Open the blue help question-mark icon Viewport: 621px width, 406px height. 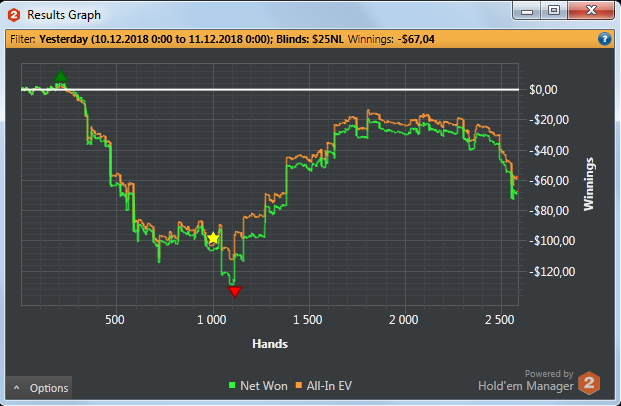pyautogui.click(x=604, y=39)
